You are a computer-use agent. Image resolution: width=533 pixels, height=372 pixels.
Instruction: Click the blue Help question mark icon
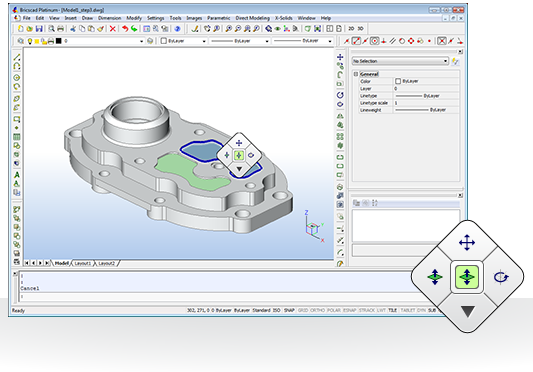coord(177,29)
